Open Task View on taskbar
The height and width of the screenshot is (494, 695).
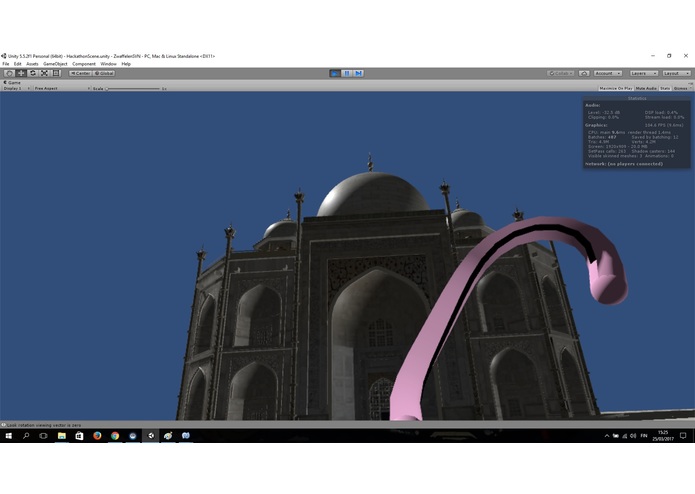coord(43,436)
